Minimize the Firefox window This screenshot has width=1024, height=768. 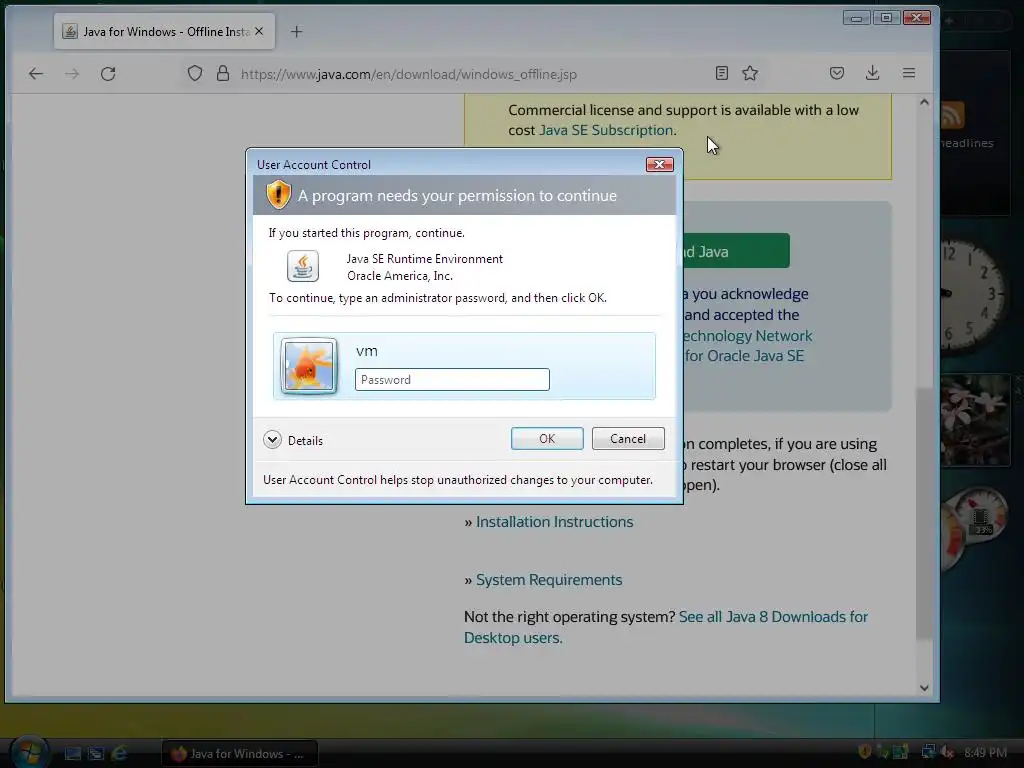pyautogui.click(x=856, y=18)
